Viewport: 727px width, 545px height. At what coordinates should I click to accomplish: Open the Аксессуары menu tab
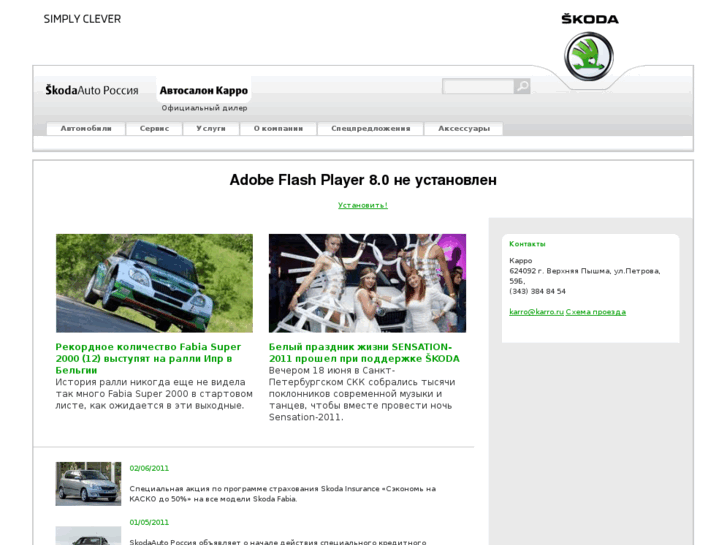pyautogui.click(x=464, y=128)
